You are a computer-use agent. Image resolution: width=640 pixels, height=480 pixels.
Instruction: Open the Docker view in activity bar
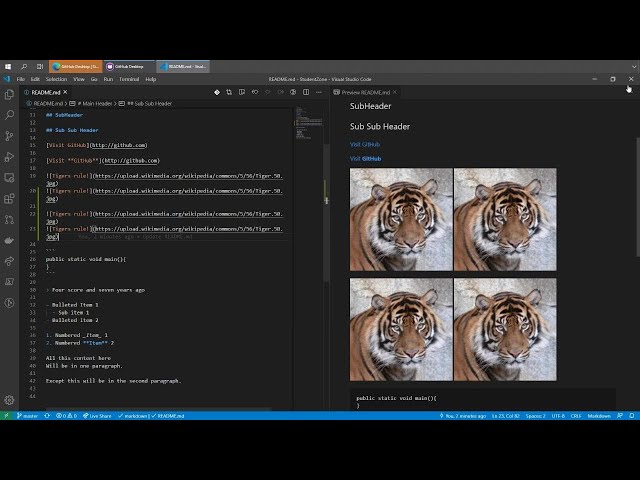pos(9,240)
